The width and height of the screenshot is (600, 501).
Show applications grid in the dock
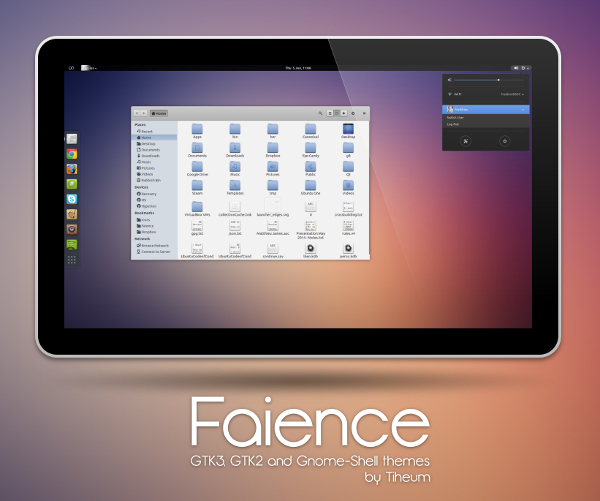click(72, 260)
